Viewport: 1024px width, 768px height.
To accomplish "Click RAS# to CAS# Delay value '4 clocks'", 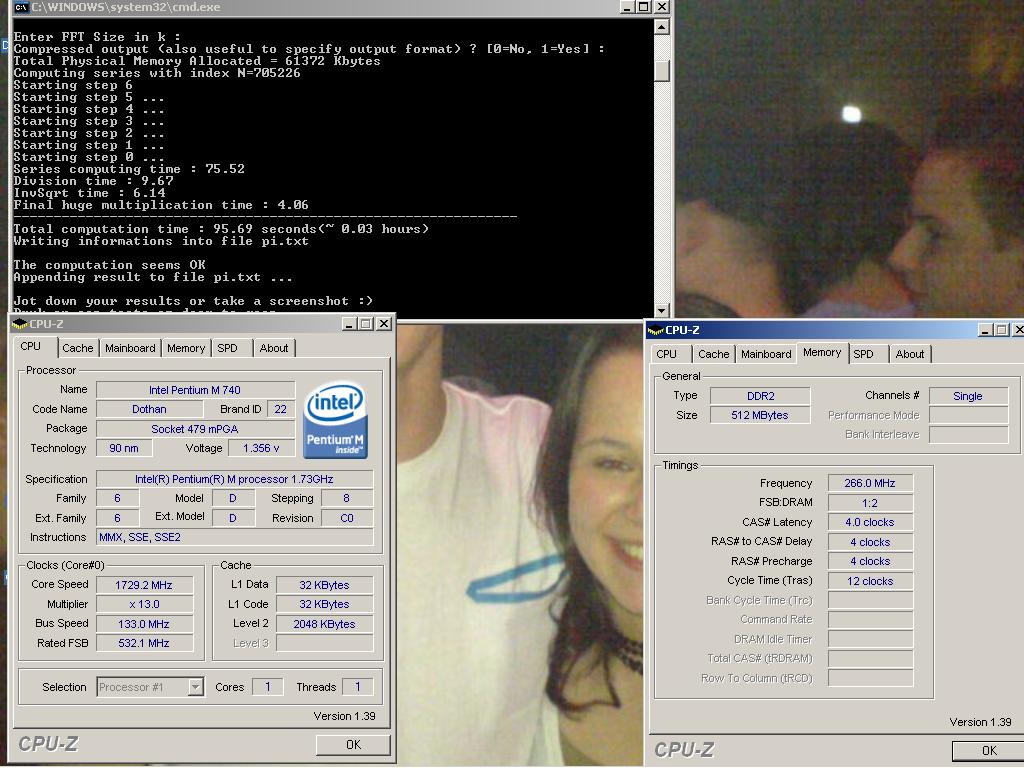I will click(x=870, y=542).
